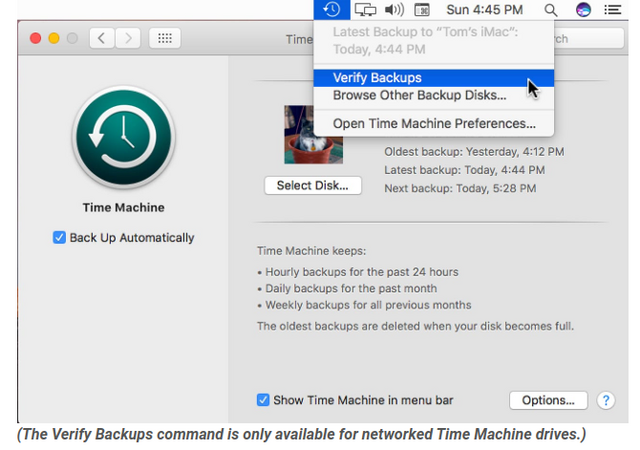Open the volume control in menu bar
The height and width of the screenshot is (450, 640).
pos(394,9)
